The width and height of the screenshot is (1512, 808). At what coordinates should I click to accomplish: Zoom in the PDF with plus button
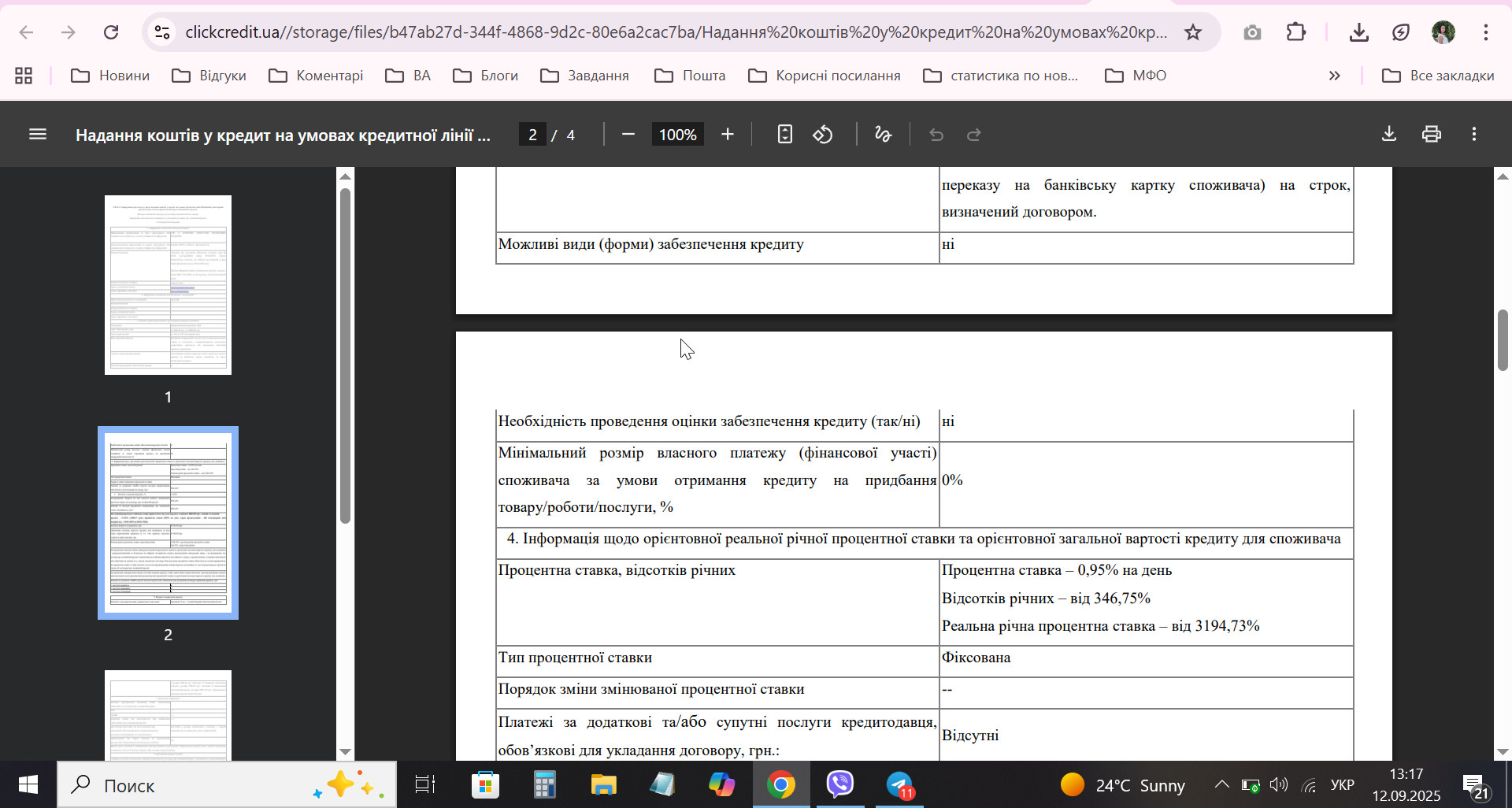pos(728,135)
